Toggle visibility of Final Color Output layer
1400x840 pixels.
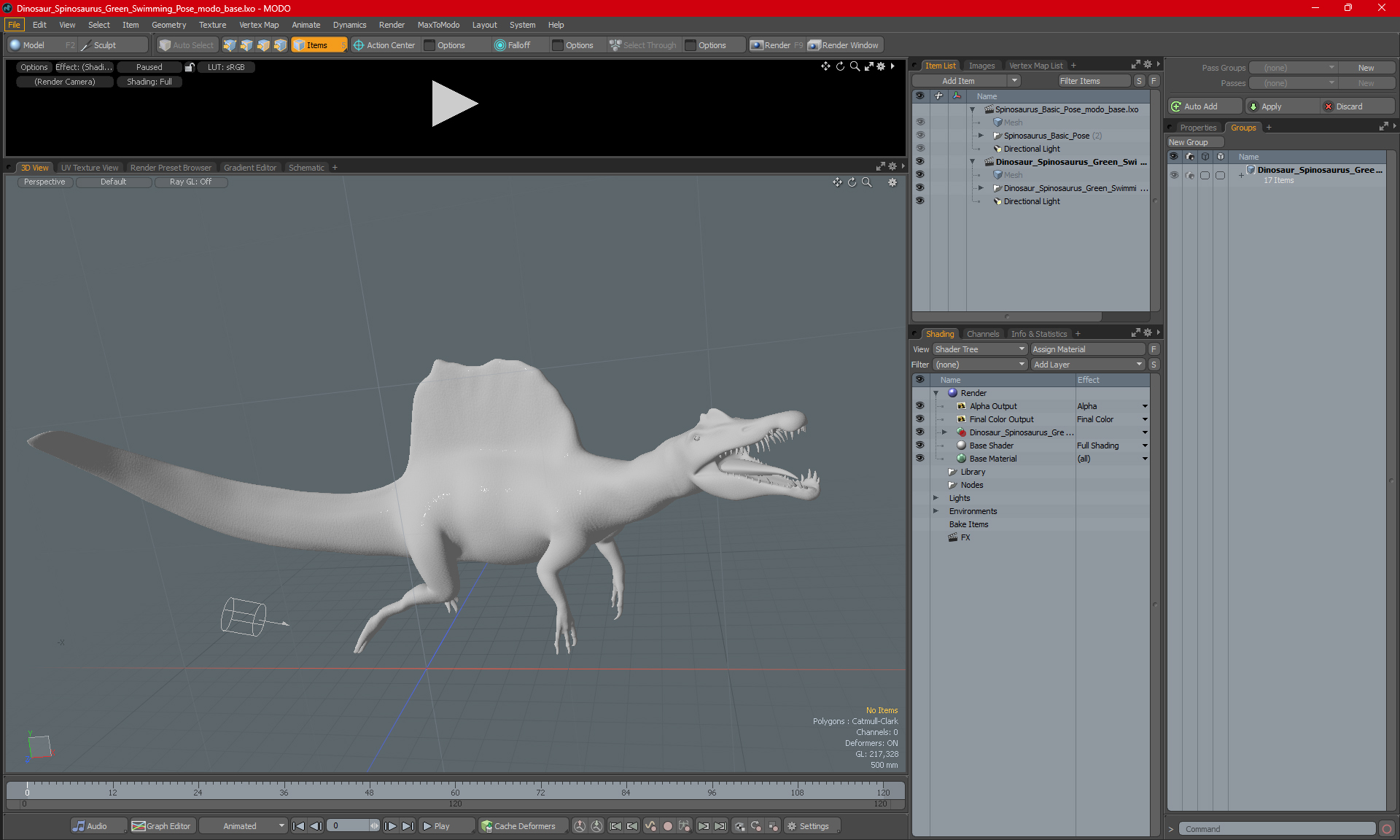[x=919, y=419]
